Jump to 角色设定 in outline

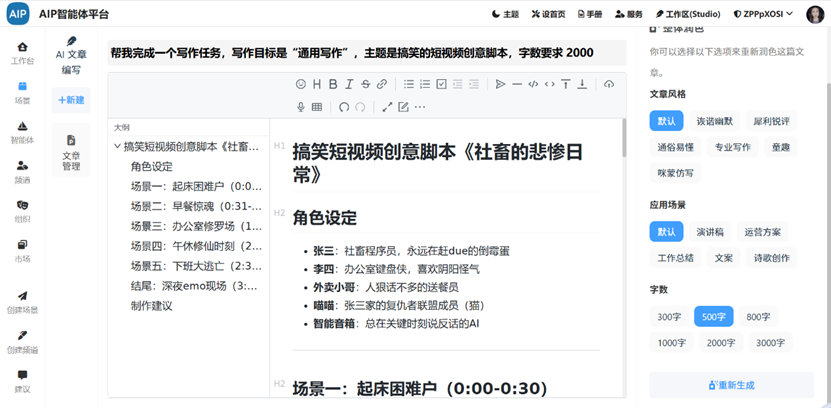(x=152, y=166)
